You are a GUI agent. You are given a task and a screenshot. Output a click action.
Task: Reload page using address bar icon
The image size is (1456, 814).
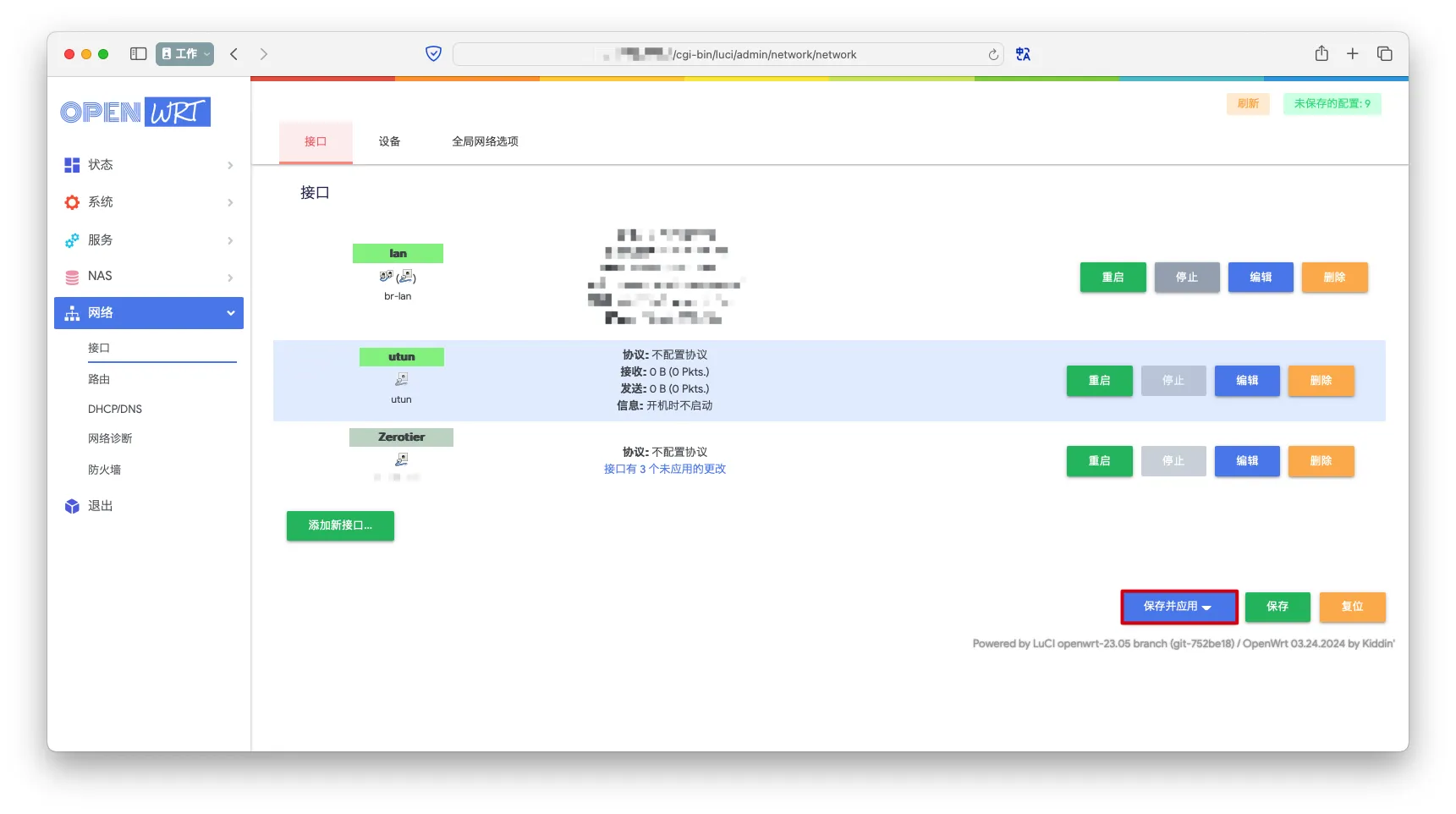(993, 55)
